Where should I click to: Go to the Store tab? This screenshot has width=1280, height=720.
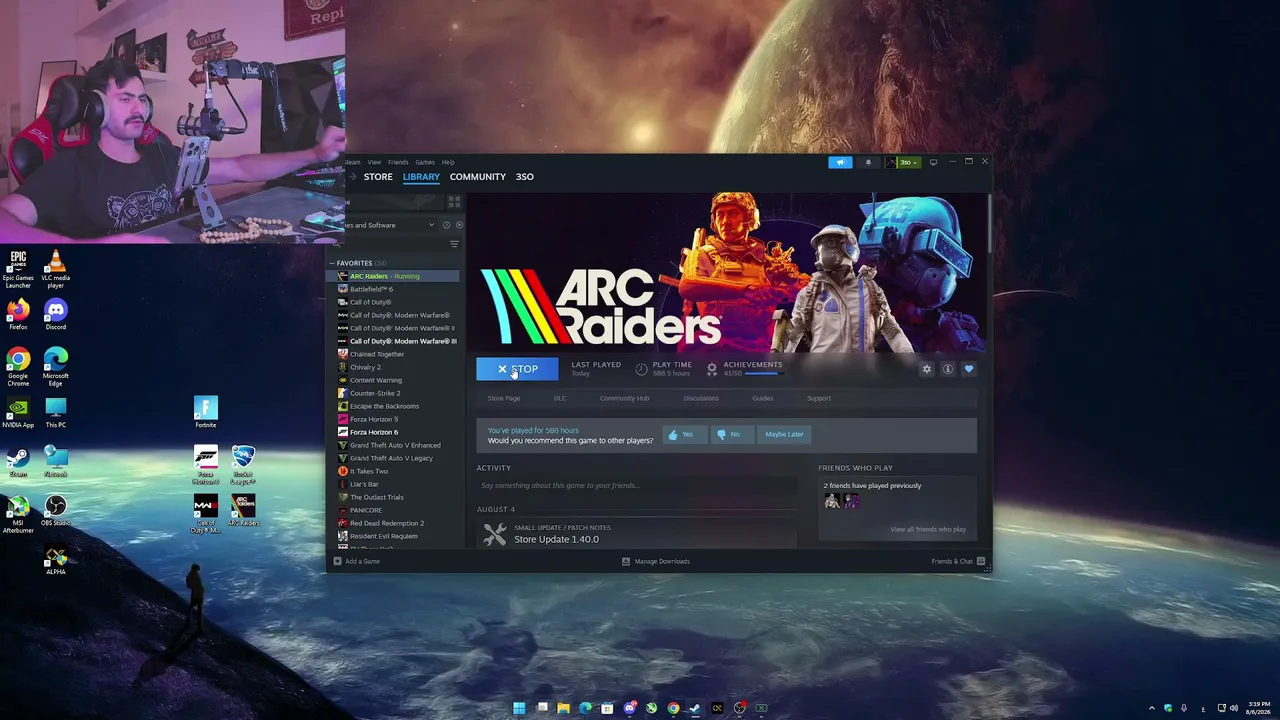click(378, 177)
